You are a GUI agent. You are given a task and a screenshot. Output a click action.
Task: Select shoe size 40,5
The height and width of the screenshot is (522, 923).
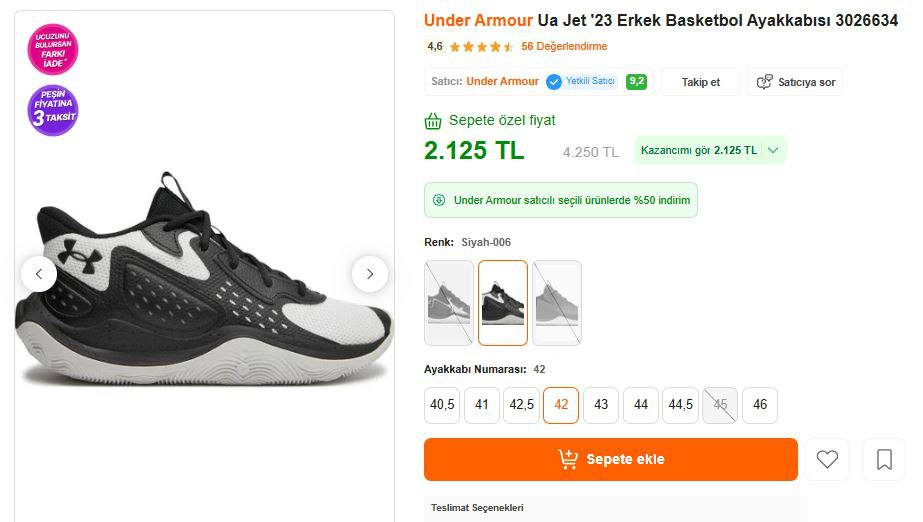[x=442, y=405]
